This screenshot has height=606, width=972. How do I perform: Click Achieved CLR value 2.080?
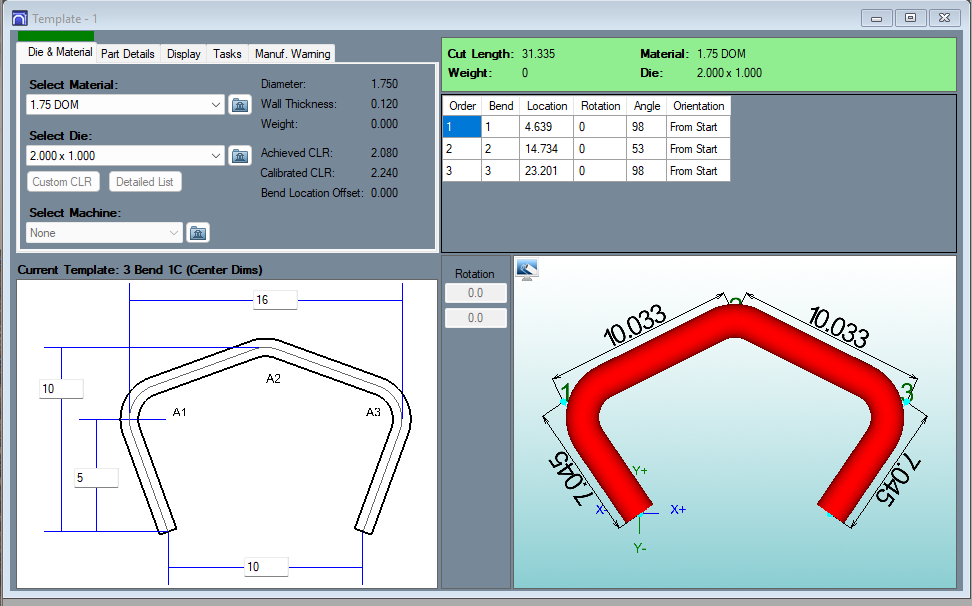[384, 152]
